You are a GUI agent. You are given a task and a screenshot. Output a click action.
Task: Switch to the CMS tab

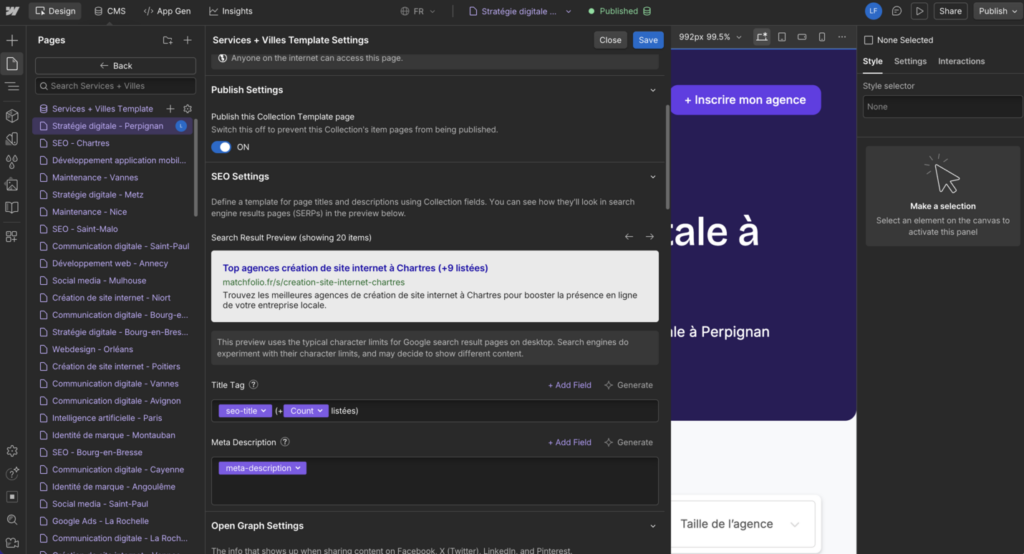tap(110, 11)
